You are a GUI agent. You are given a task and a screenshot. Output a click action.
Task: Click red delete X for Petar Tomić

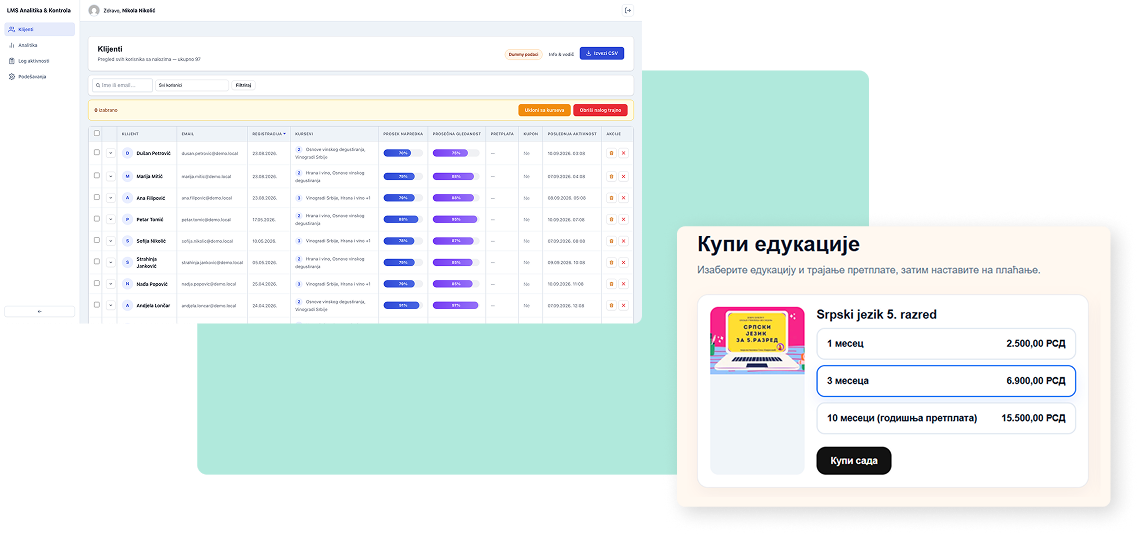pos(623,219)
